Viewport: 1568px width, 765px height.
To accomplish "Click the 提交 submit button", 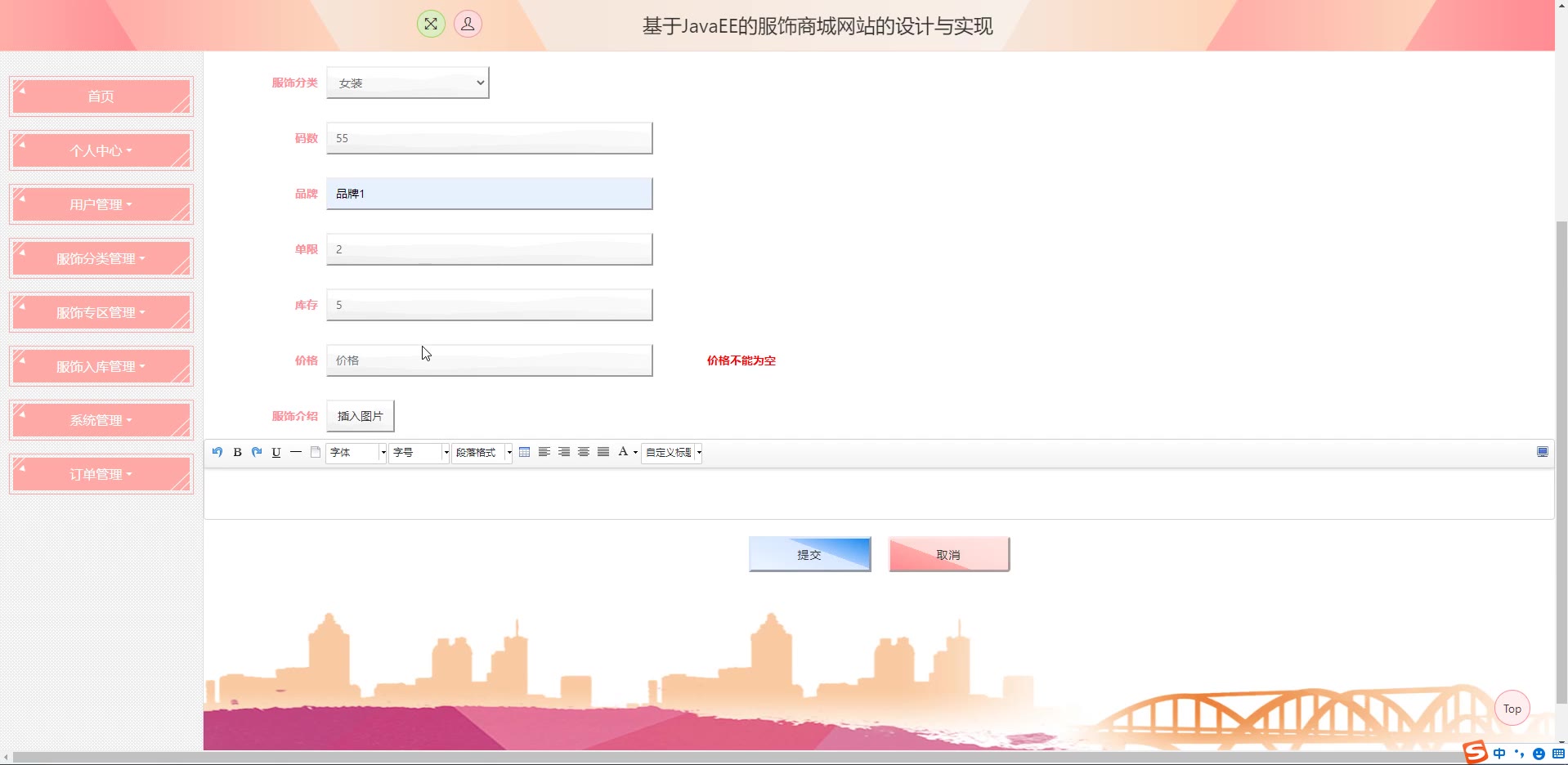I will [810, 554].
